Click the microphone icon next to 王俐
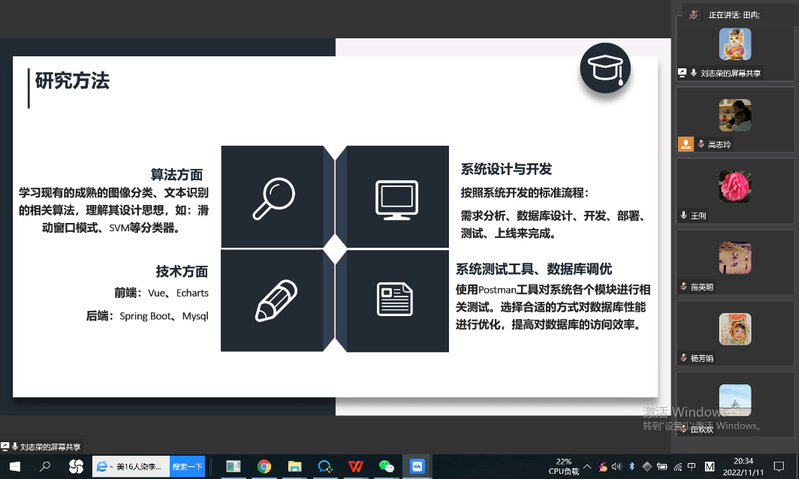The image size is (799, 479). (685, 215)
